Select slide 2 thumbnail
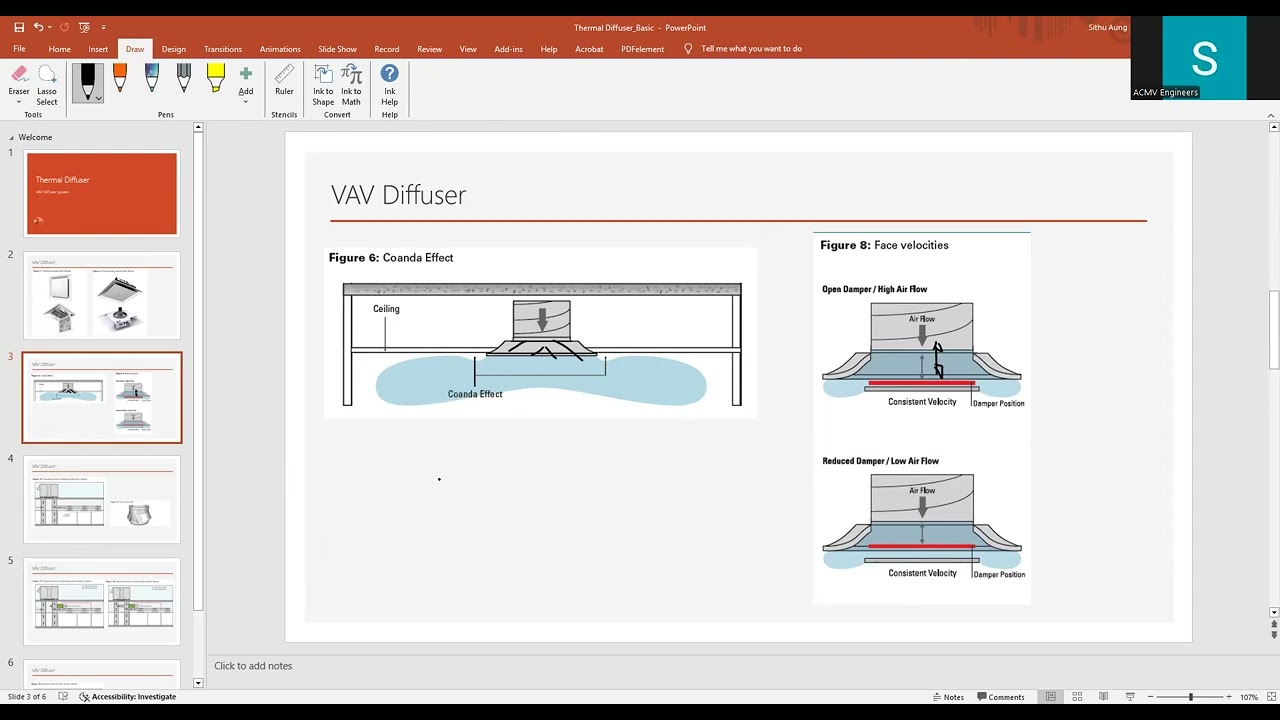 (x=102, y=296)
